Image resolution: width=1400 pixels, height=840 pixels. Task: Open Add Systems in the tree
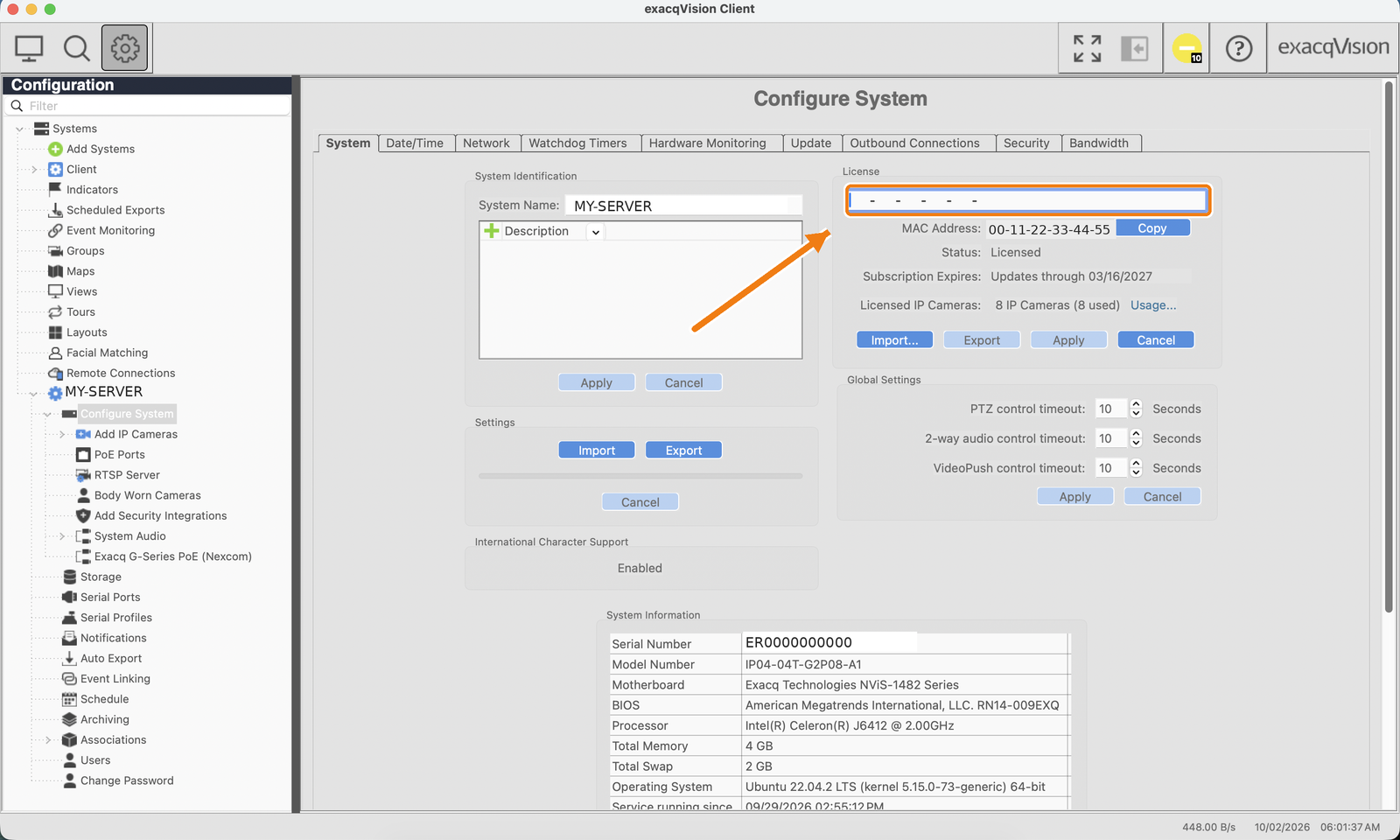coord(101,149)
